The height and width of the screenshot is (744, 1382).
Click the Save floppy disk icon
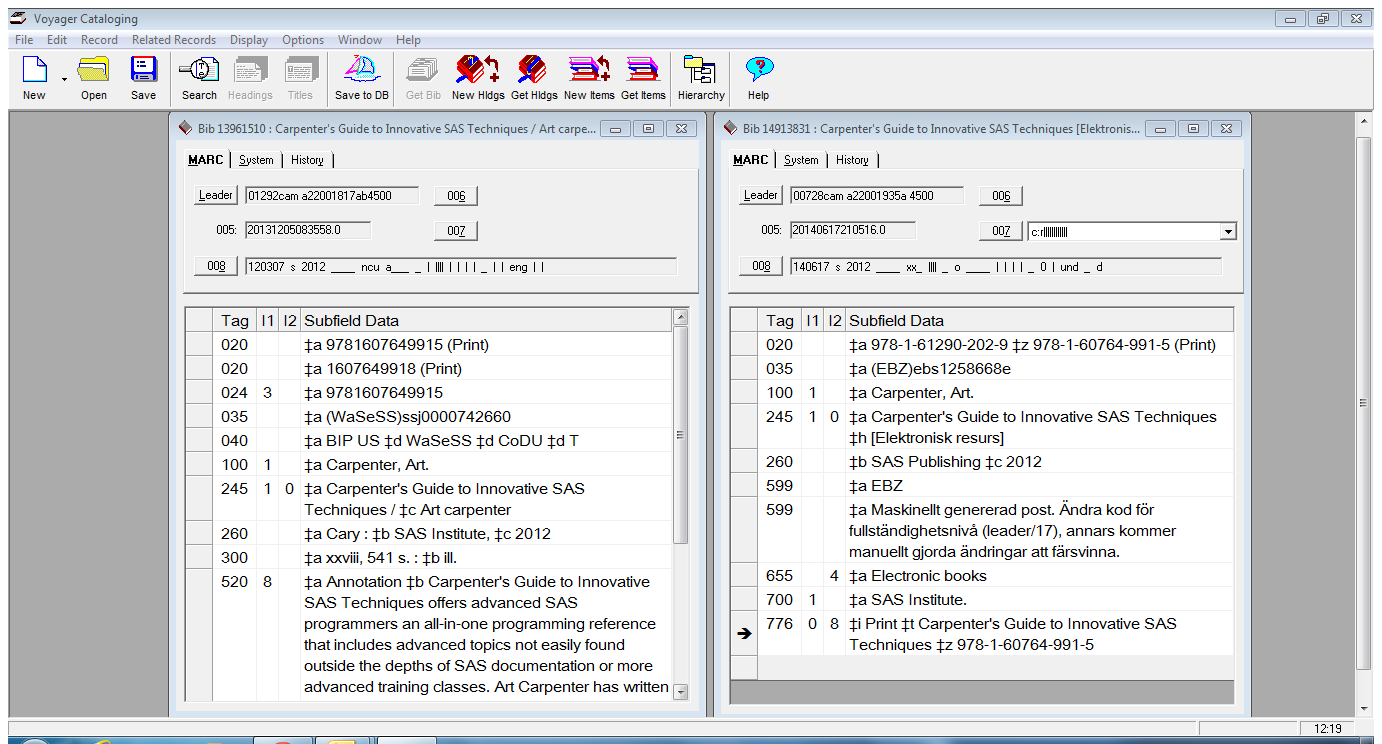(143, 70)
